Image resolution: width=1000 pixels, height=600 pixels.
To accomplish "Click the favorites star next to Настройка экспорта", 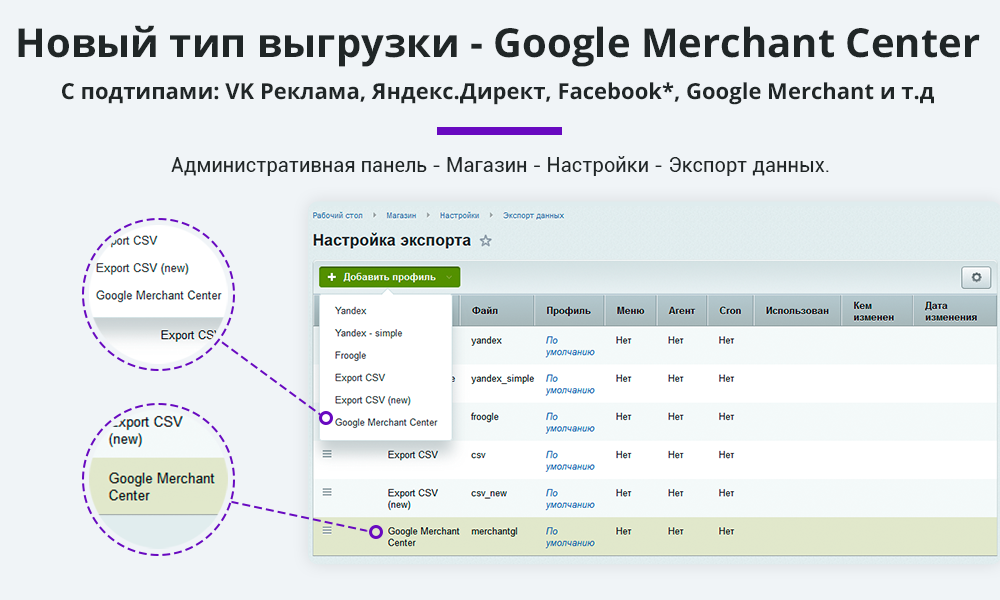I will pos(486,241).
